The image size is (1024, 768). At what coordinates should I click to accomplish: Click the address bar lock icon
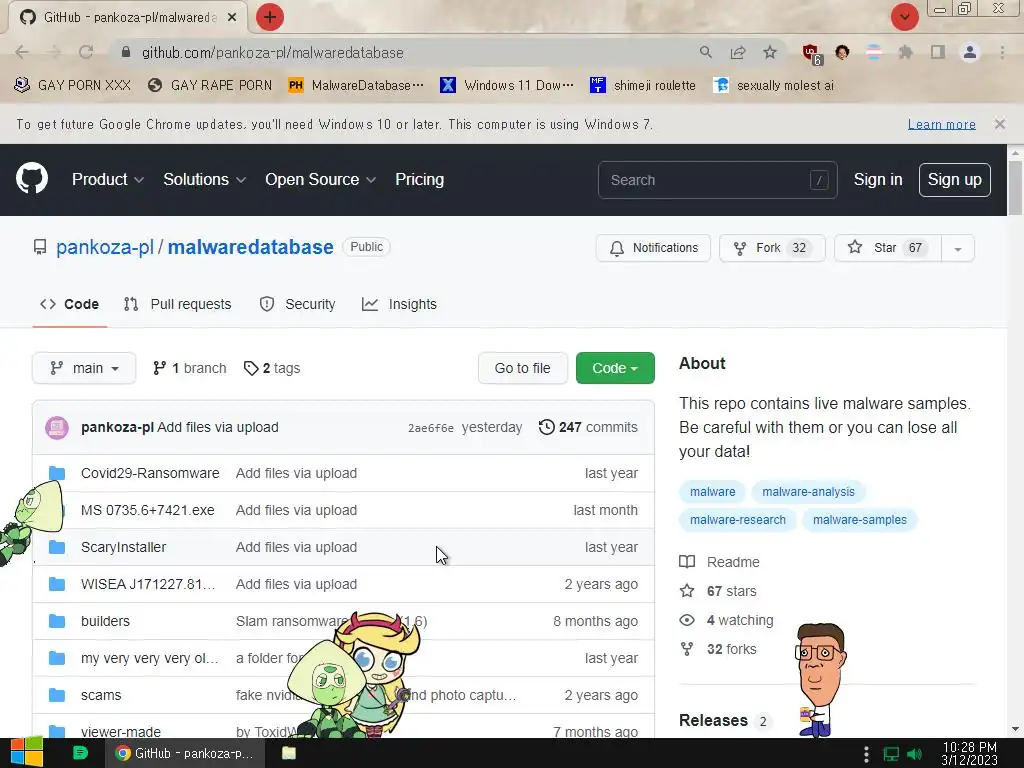coord(126,52)
